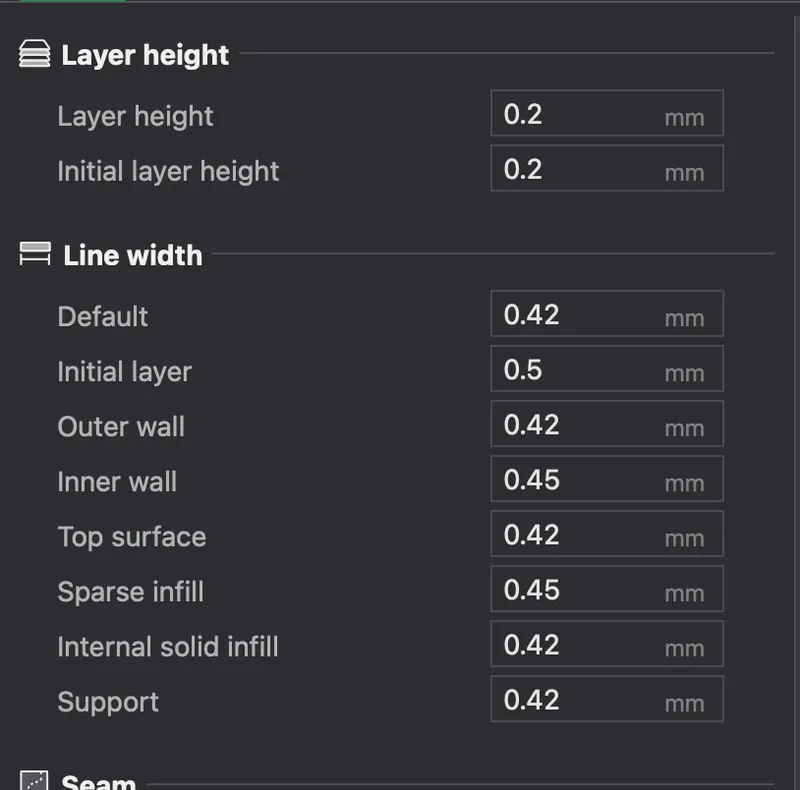This screenshot has width=800, height=790.
Task: Select the Seam section heading
Action: click(98, 782)
